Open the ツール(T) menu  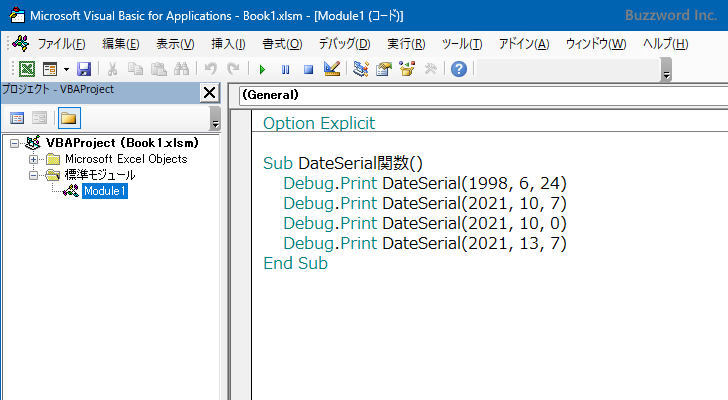(462, 44)
